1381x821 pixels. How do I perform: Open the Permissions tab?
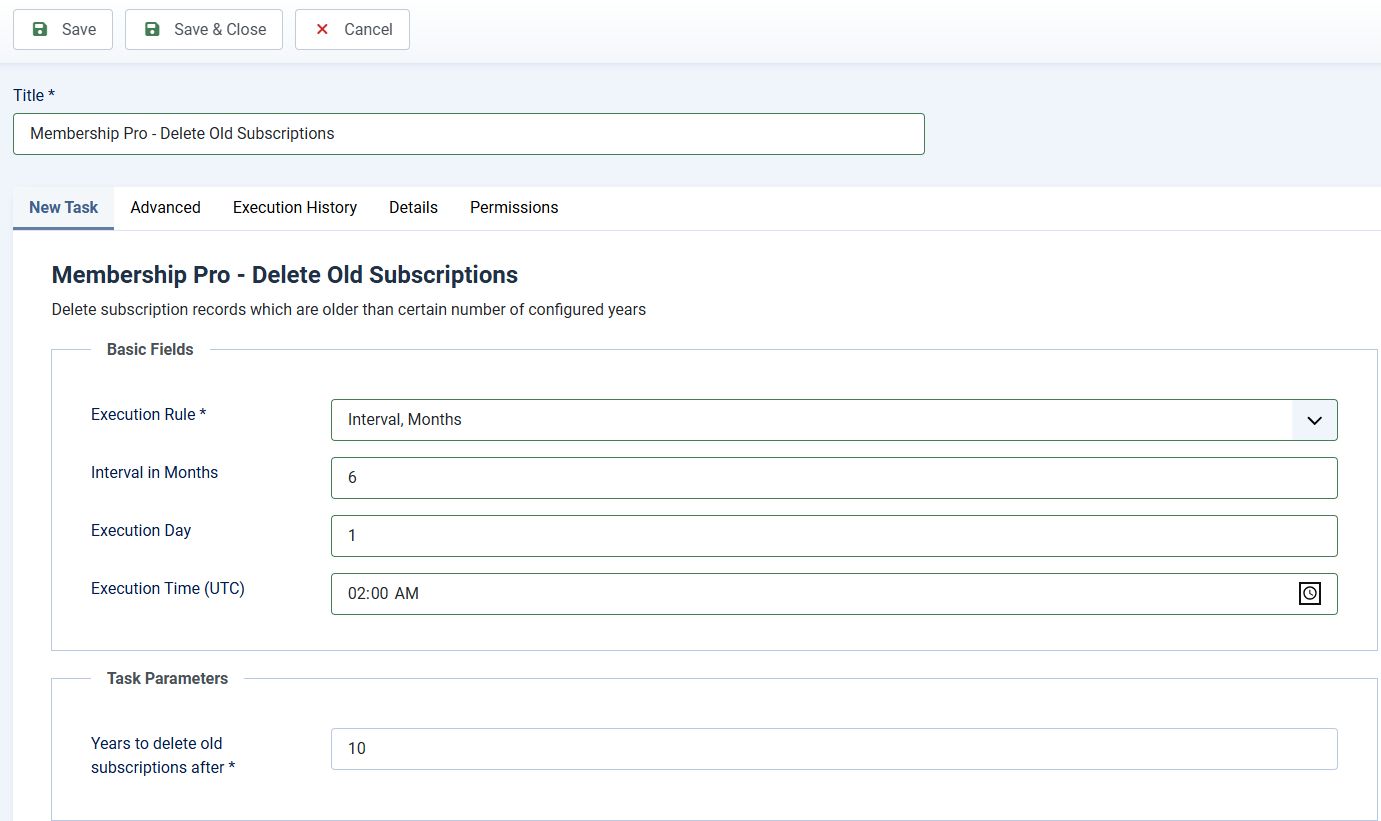click(514, 208)
